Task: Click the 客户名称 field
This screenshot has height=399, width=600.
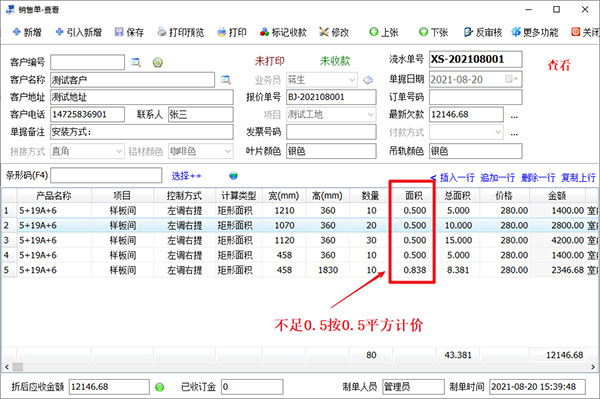Action: click(132, 80)
